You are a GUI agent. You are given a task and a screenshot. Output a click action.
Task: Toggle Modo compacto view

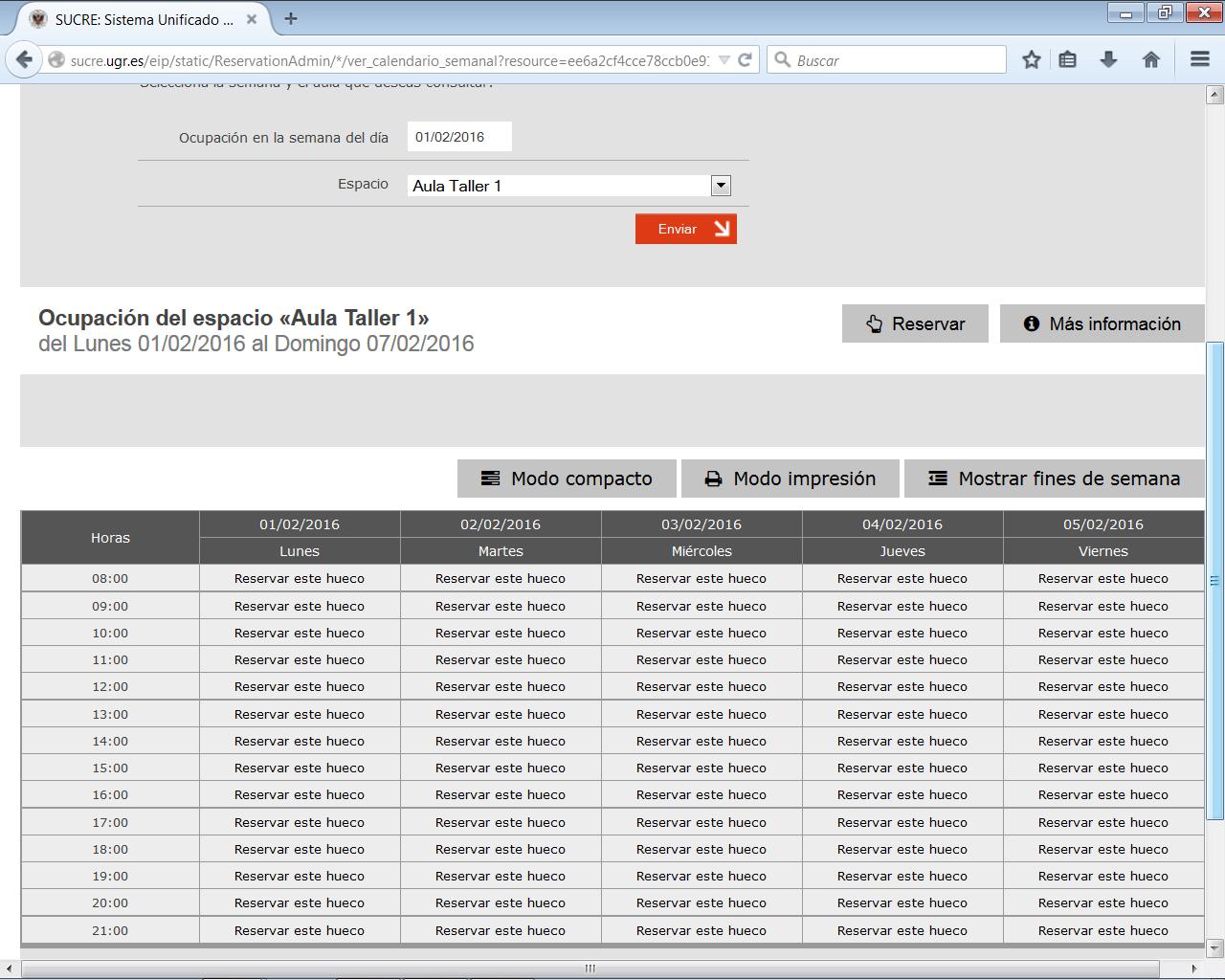click(x=567, y=479)
